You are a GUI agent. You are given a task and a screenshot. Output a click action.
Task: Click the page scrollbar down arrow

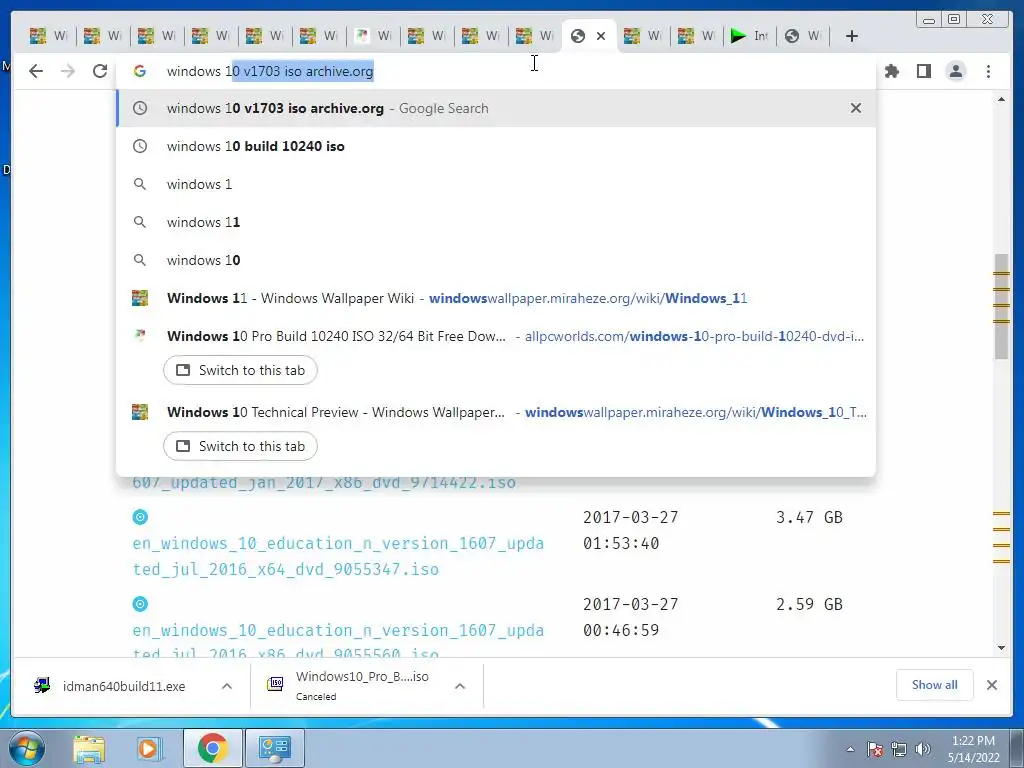[x=1001, y=648]
